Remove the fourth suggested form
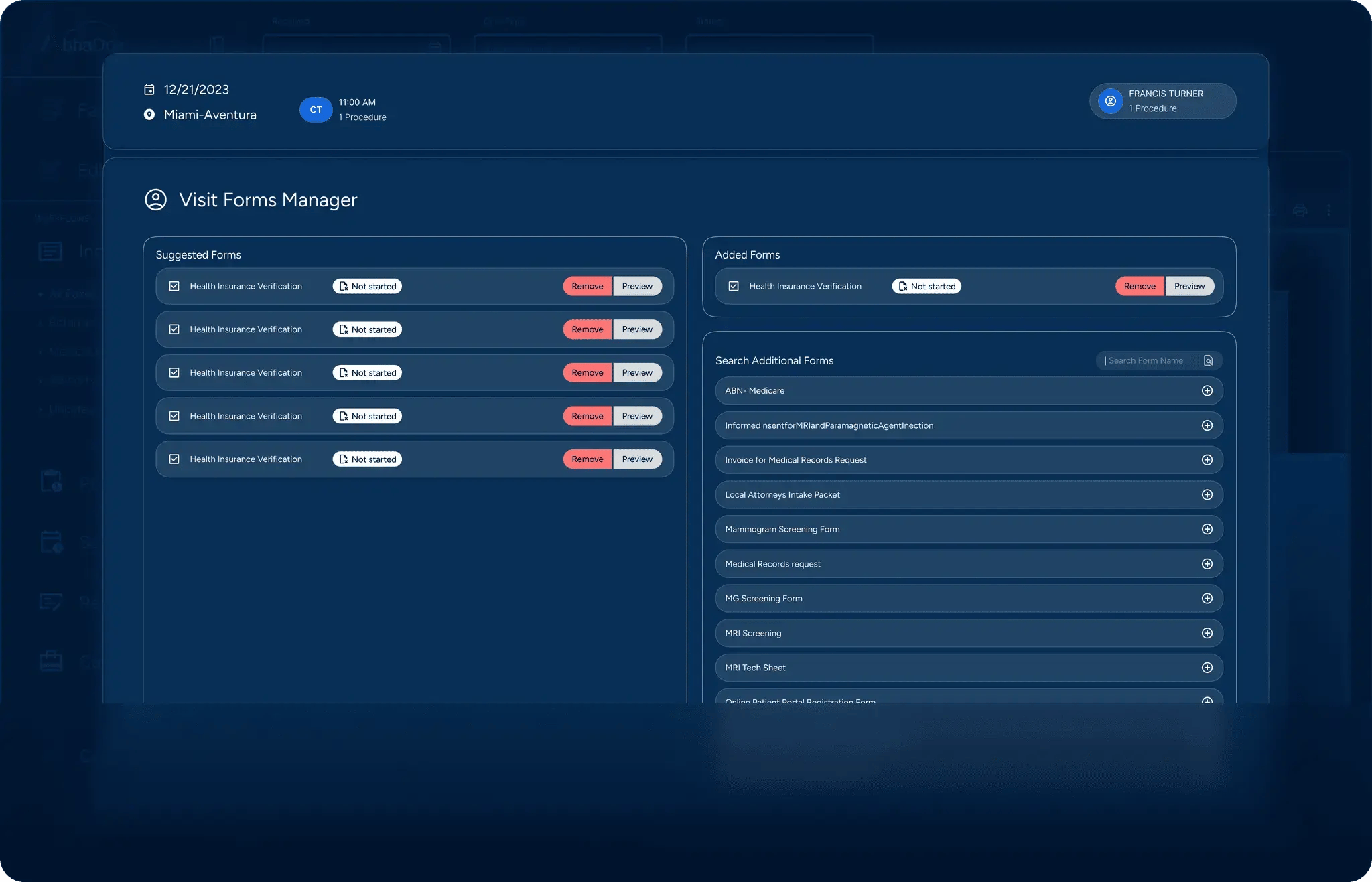Image resolution: width=1372 pixels, height=882 pixels. click(x=587, y=416)
